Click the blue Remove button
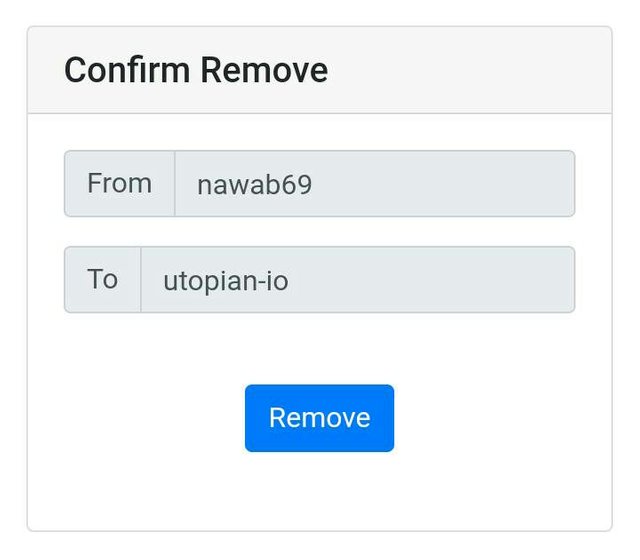This screenshot has width=640, height=560. (x=319, y=418)
